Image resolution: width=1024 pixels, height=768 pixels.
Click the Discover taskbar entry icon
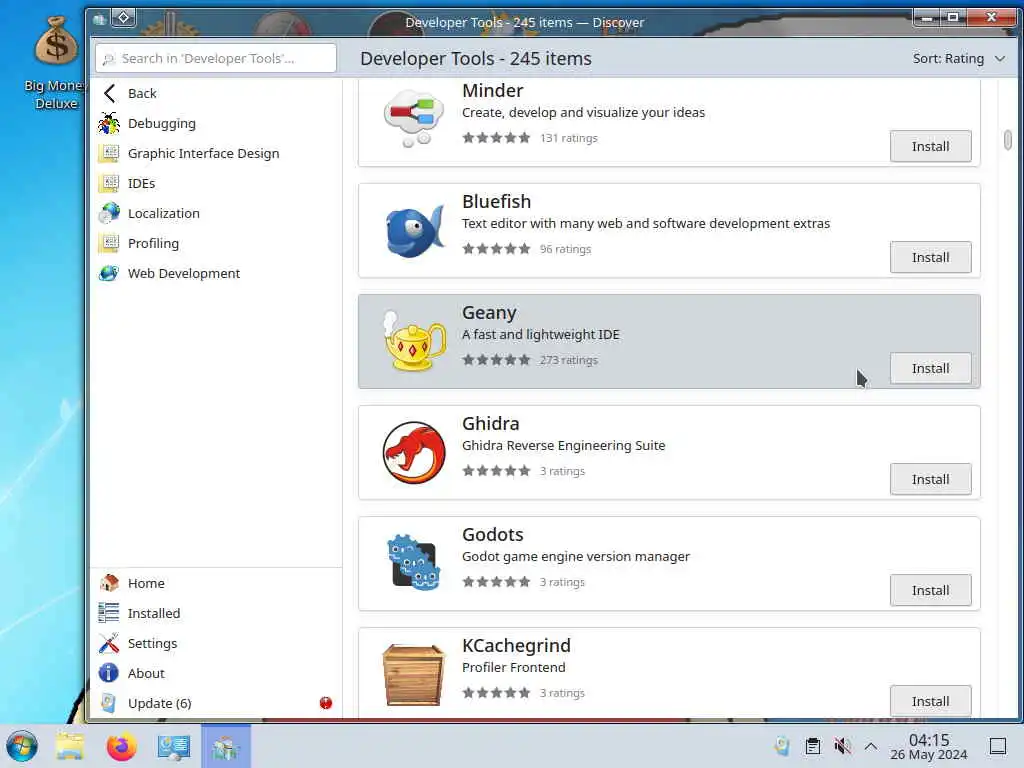click(x=226, y=746)
